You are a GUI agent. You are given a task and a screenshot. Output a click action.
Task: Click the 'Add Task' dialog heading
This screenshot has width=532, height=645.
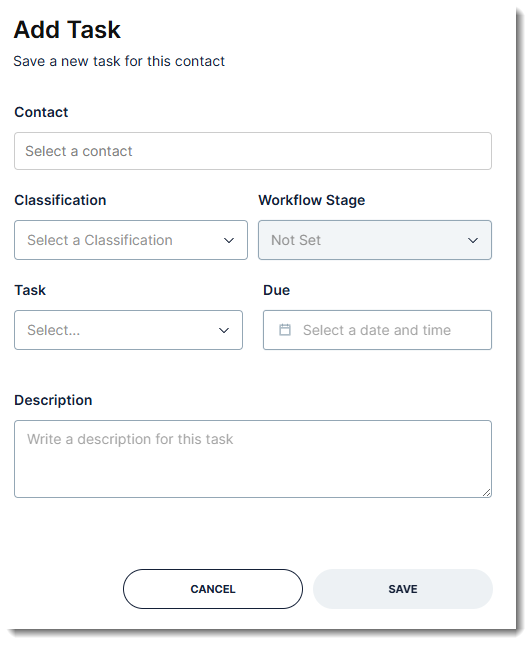[67, 30]
